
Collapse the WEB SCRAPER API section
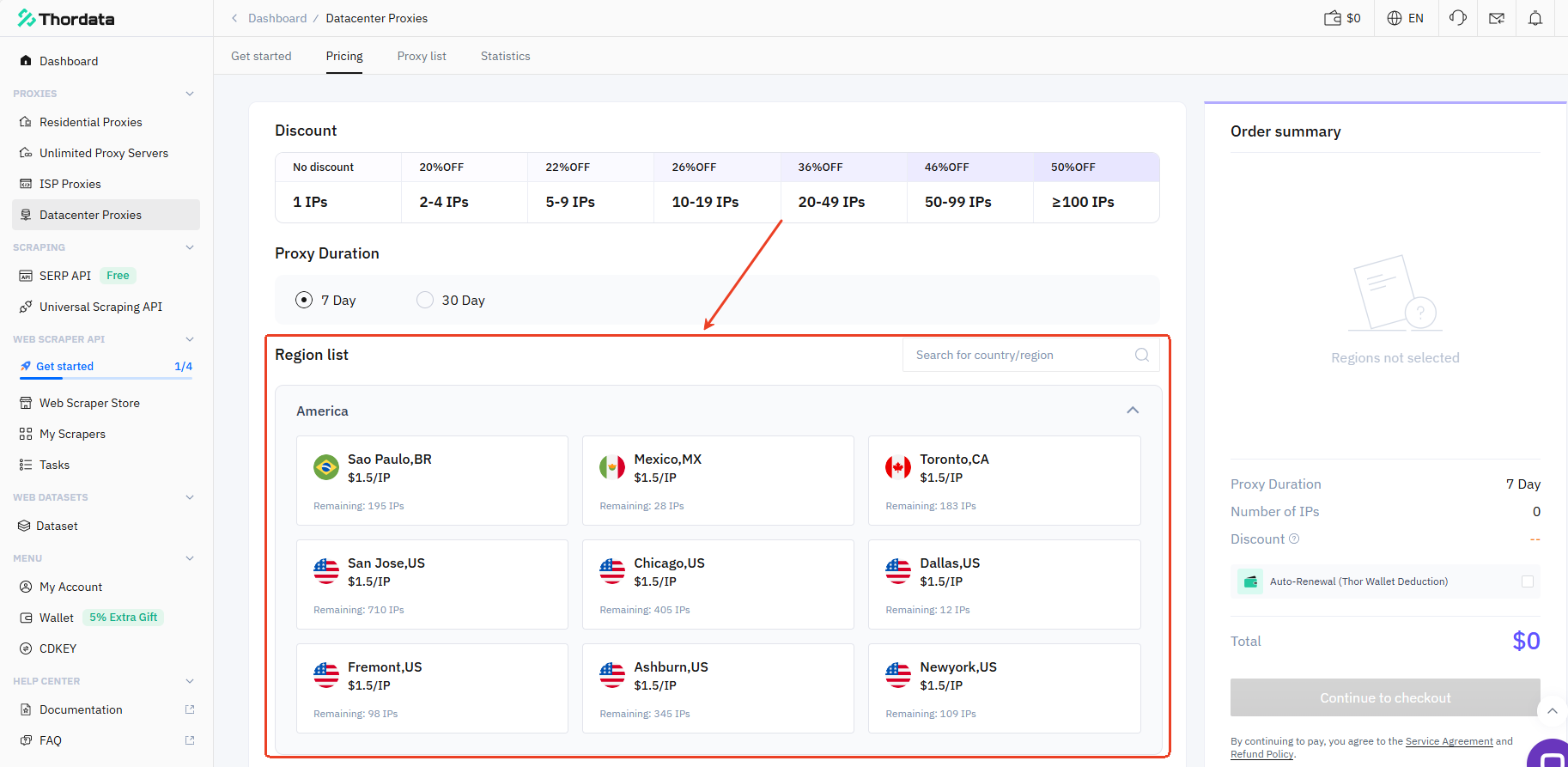pyautogui.click(x=190, y=339)
